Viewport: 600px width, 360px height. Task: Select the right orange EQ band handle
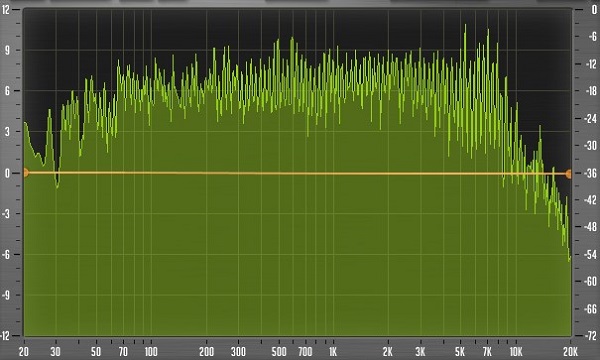(569, 174)
